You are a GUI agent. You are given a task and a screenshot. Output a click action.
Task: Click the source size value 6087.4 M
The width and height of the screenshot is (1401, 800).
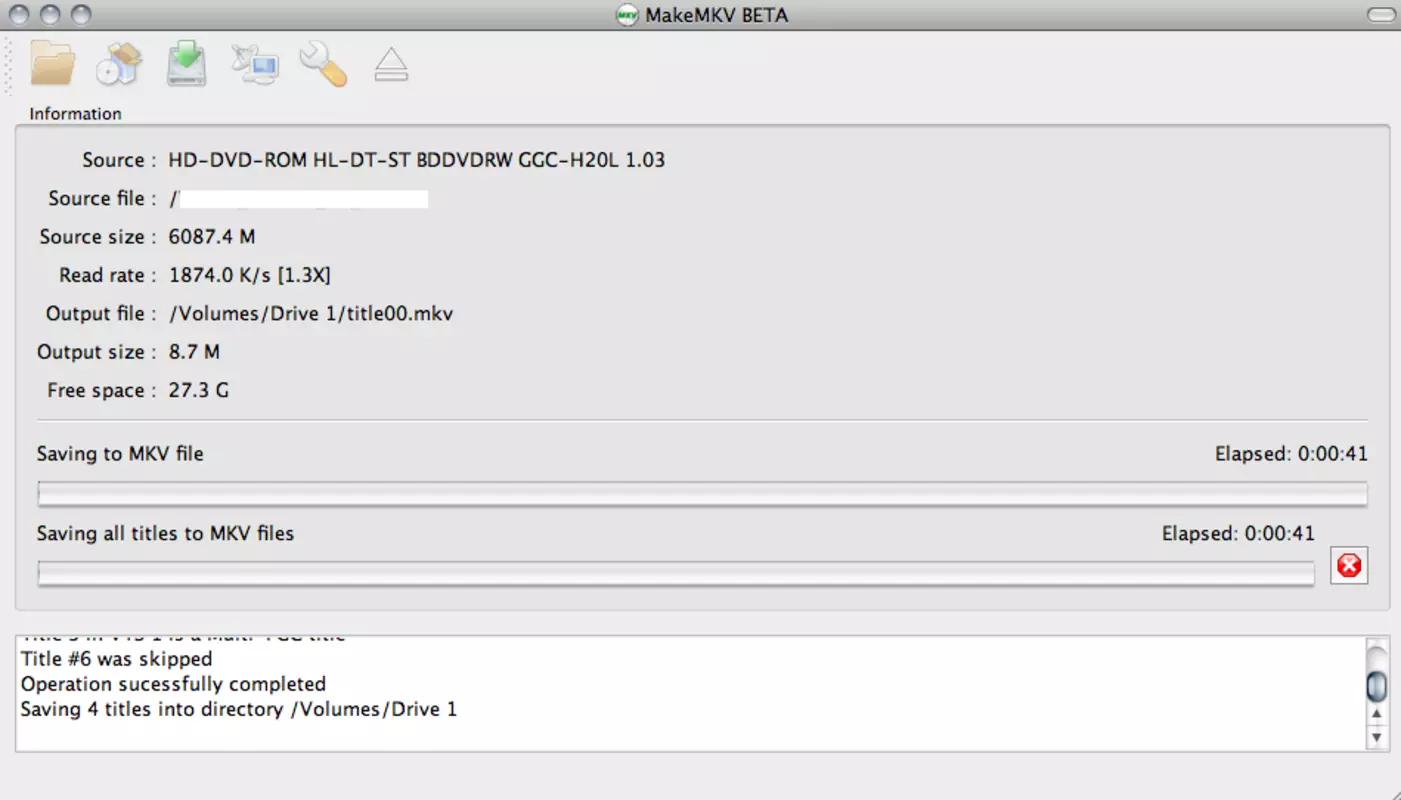pos(212,237)
